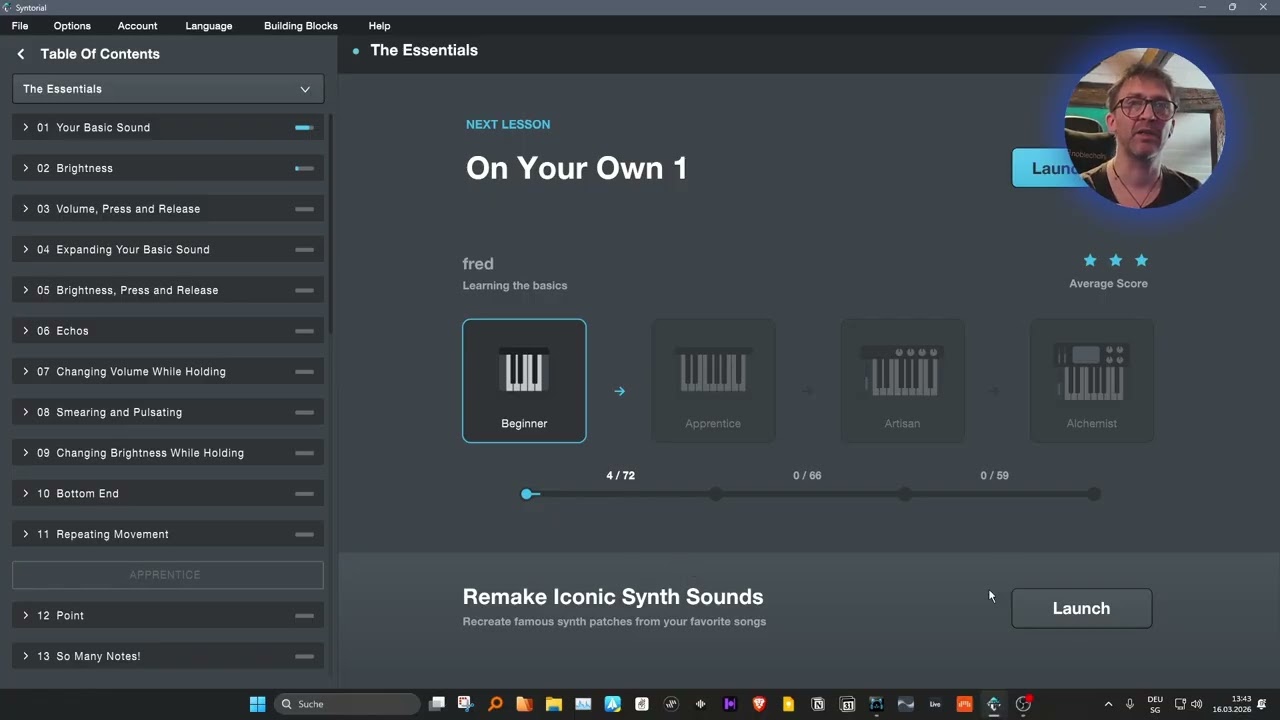The width and height of the screenshot is (1280, 720).
Task: Click the 4 / 72 progress count
Action: pos(620,476)
